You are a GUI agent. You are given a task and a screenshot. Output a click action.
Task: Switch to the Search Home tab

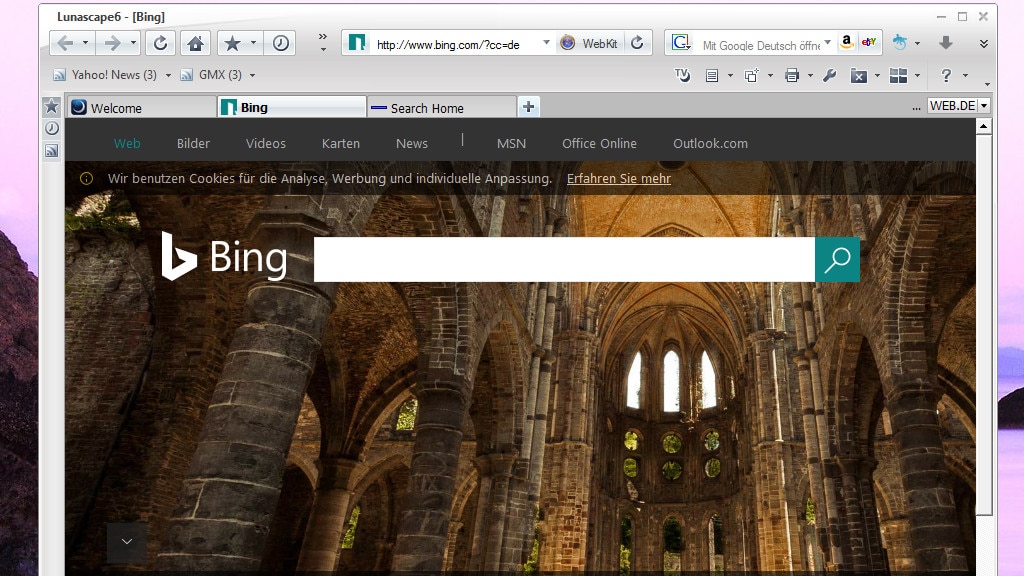coord(441,108)
